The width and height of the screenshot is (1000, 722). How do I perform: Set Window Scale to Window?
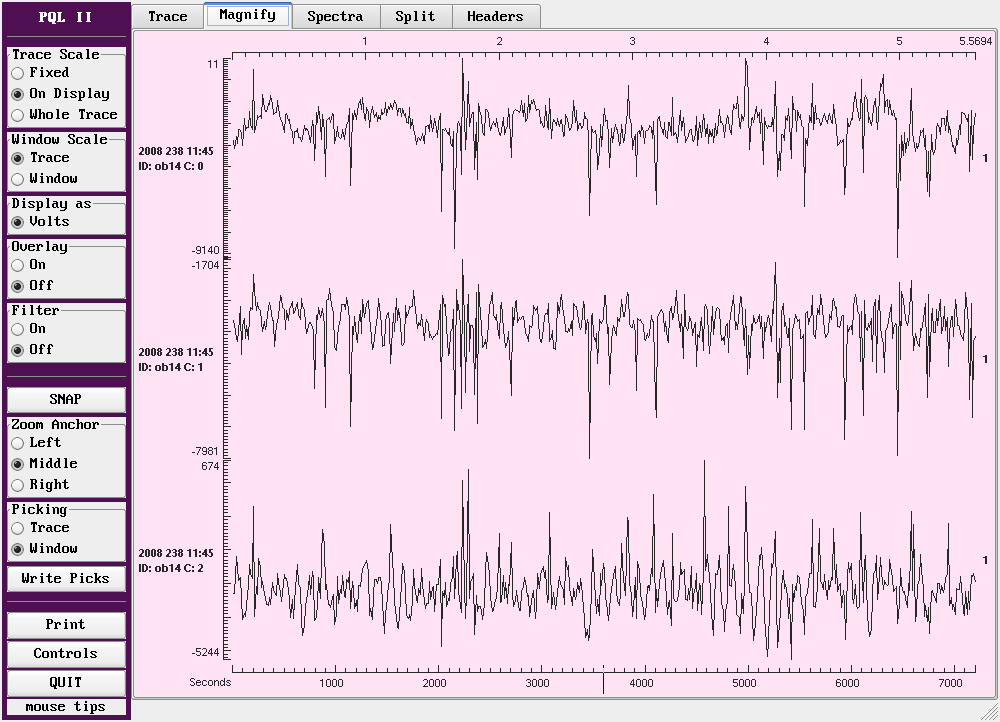pyautogui.click(x=18, y=179)
